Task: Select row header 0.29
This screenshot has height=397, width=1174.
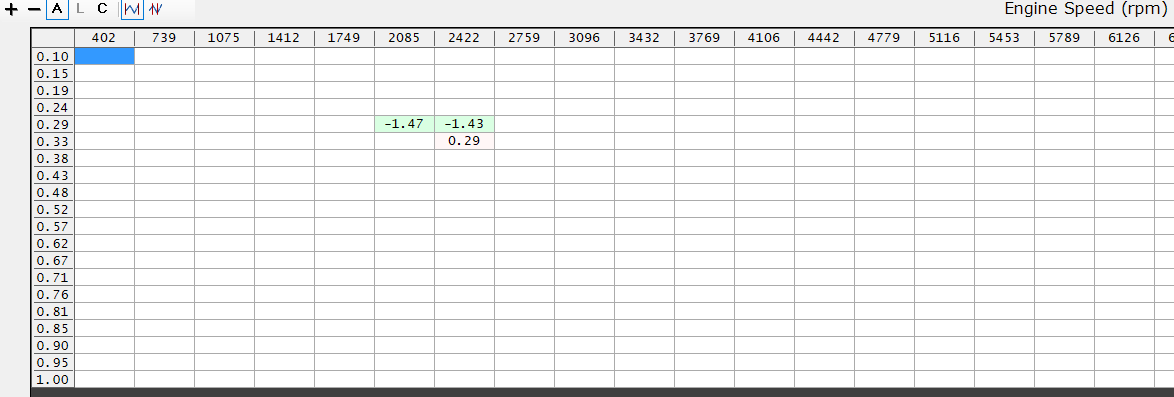Action: (53, 124)
